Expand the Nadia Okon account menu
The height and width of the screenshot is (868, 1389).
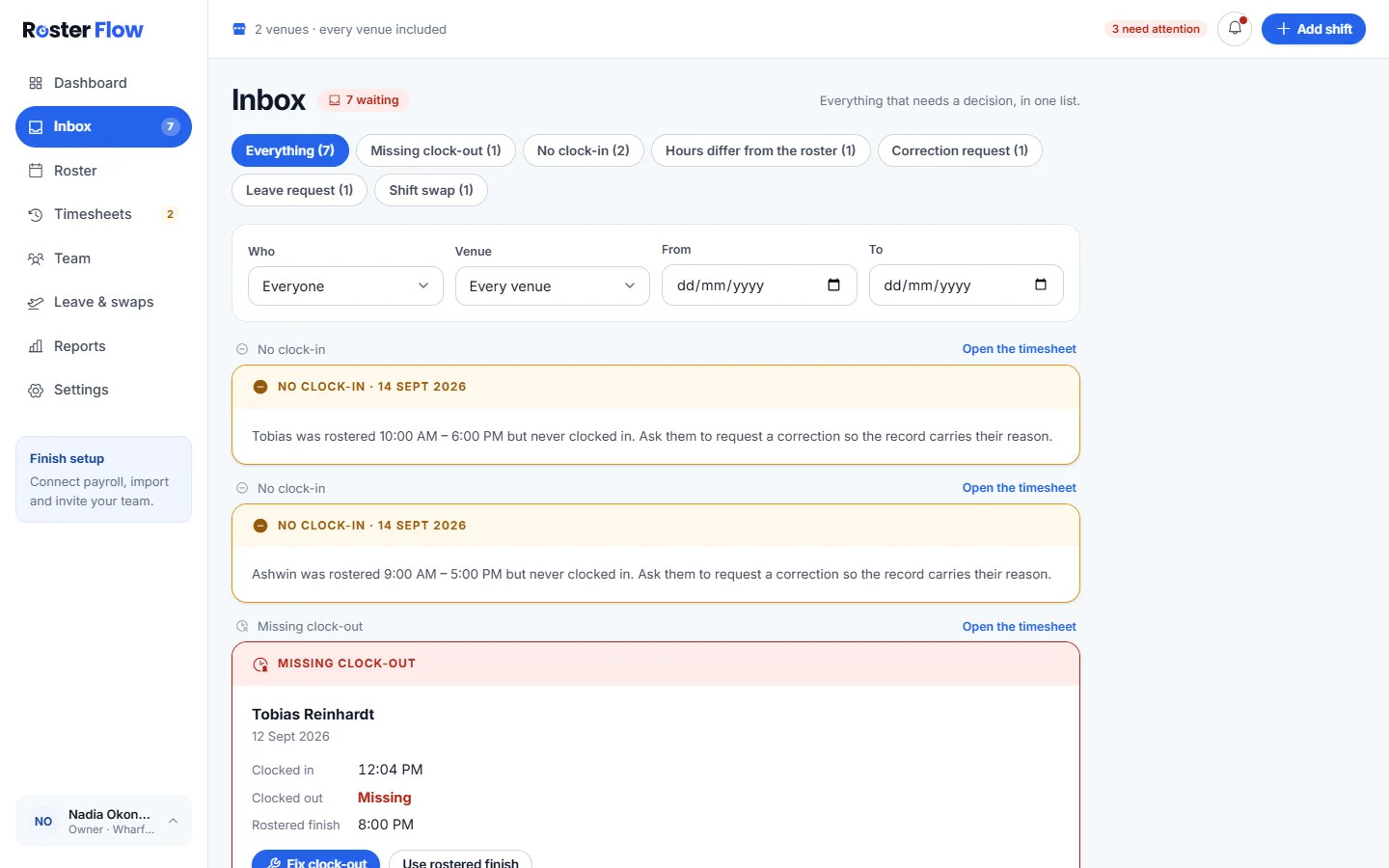(x=103, y=821)
